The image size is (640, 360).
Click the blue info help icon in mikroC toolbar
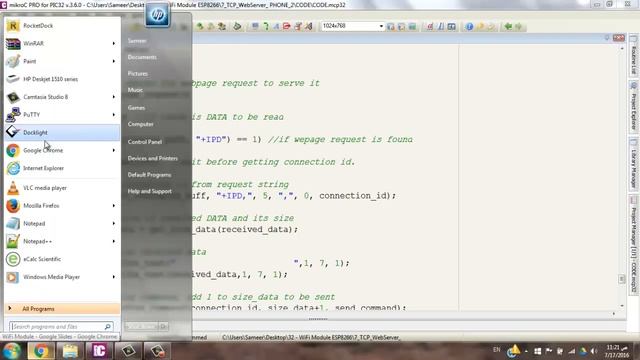469,27
